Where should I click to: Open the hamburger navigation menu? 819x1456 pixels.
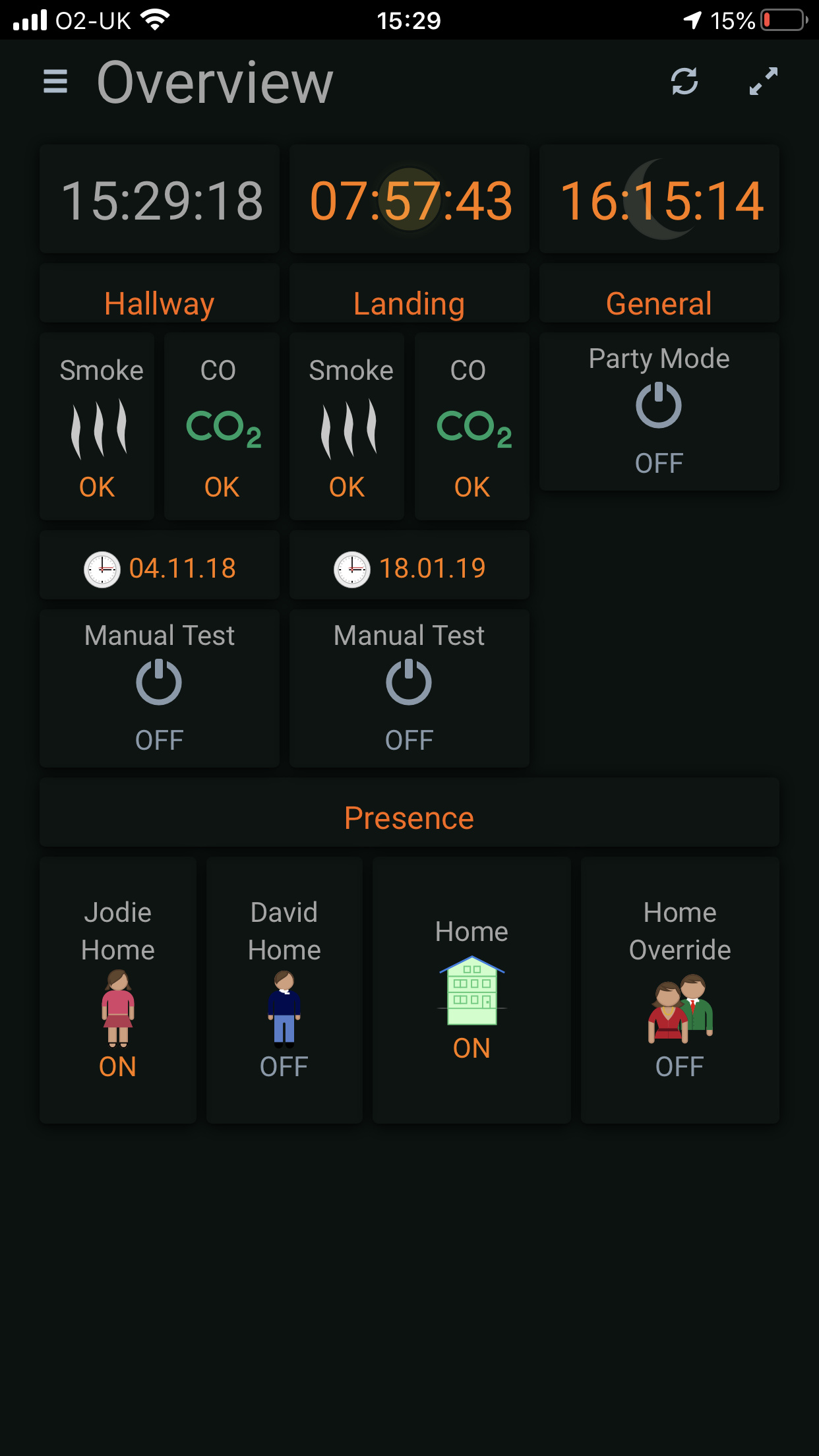(55, 82)
